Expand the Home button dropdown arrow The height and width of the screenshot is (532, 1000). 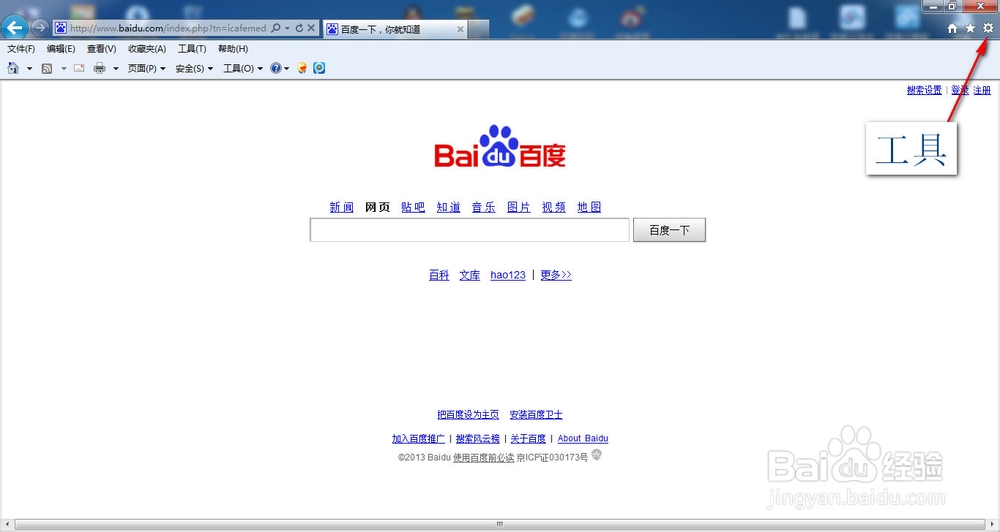click(x=29, y=68)
